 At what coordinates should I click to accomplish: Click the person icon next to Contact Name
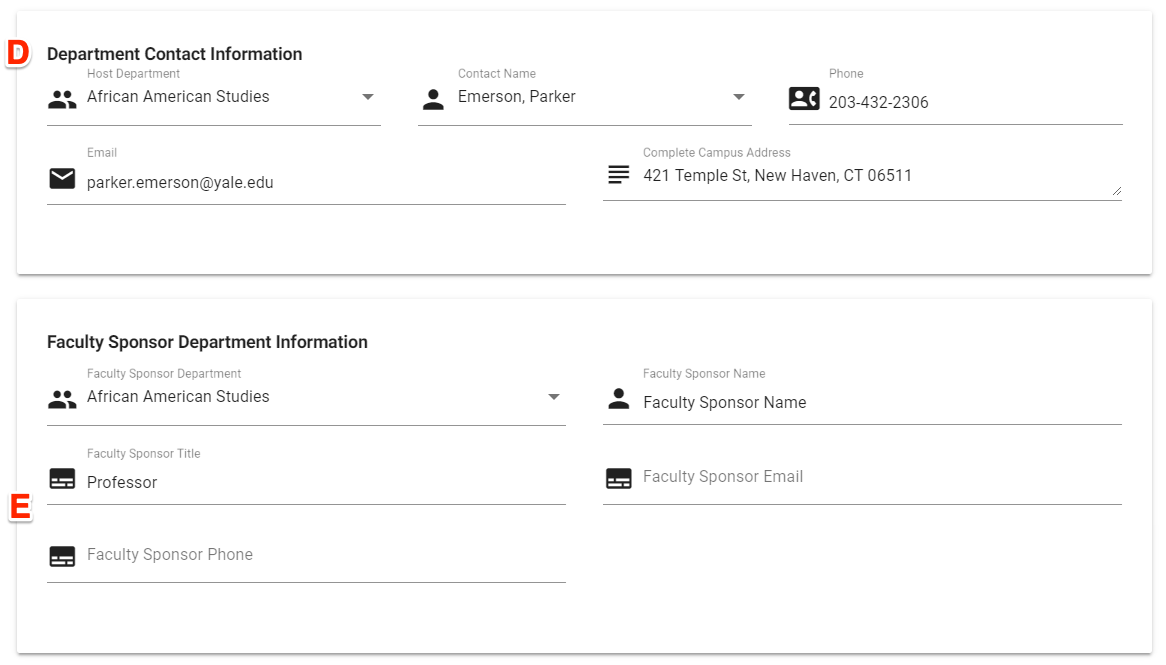click(x=433, y=99)
